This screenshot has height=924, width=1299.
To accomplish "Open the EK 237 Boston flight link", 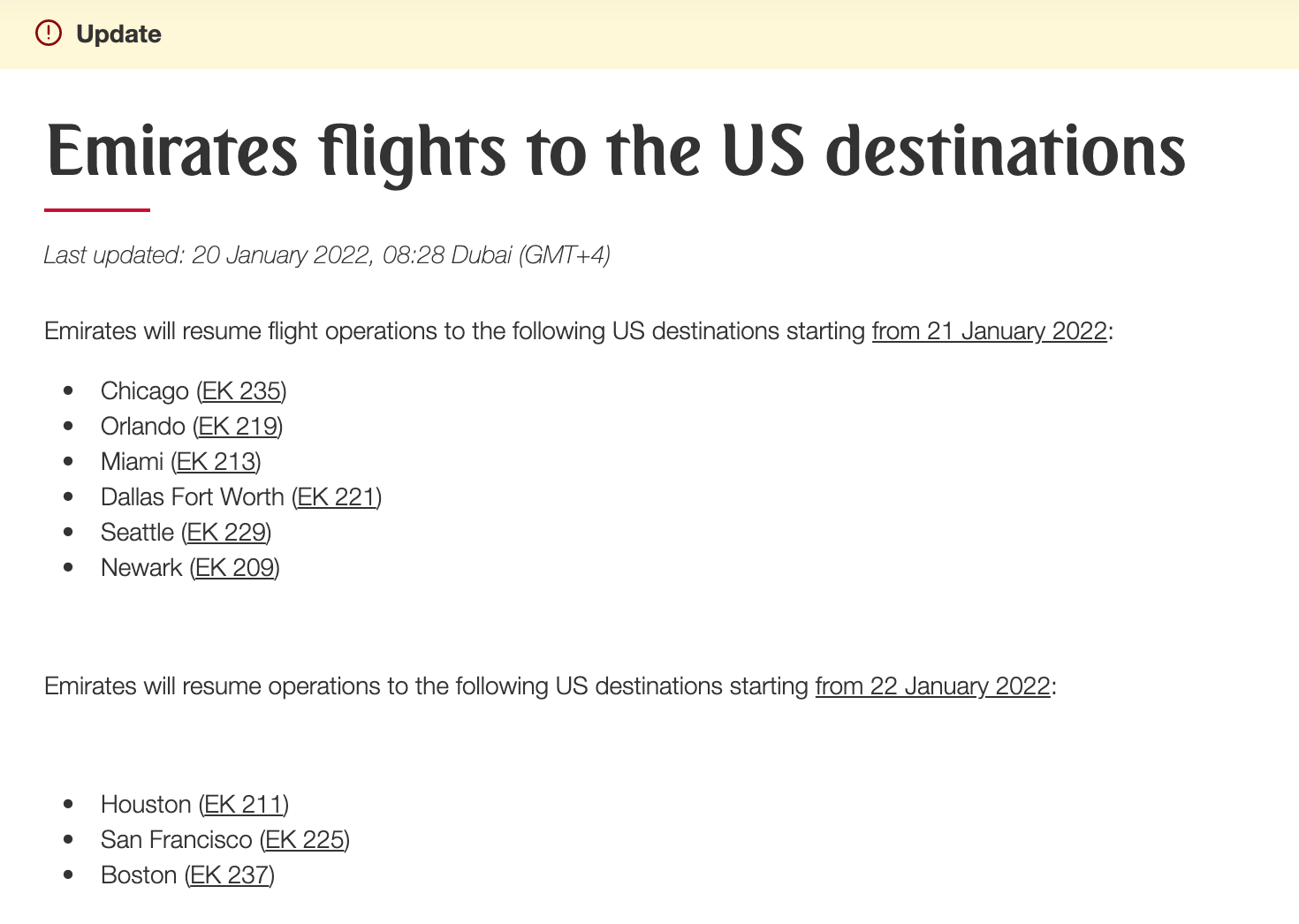I will click(230, 875).
